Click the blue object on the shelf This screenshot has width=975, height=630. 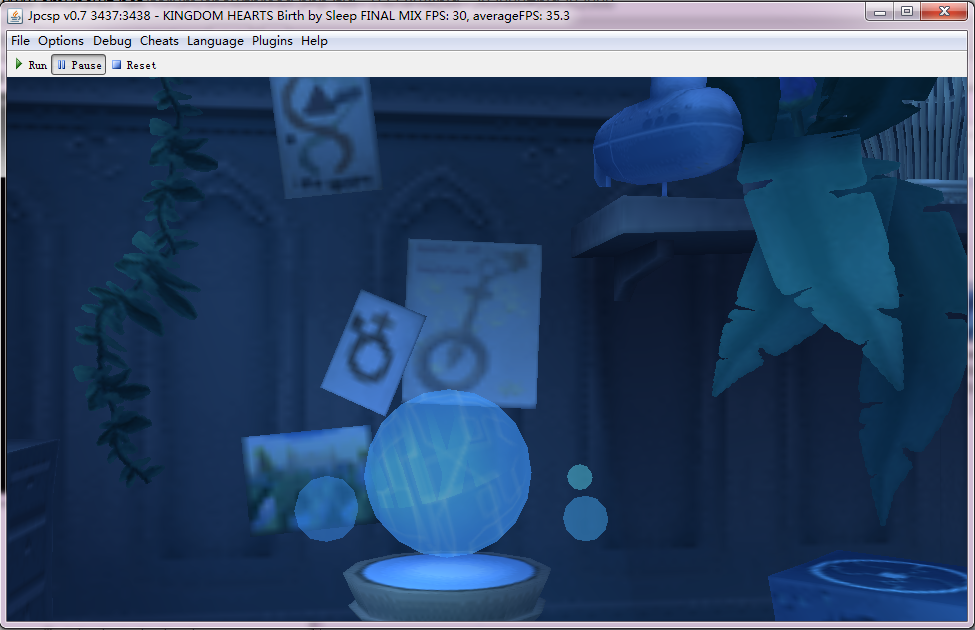pyautogui.click(x=667, y=135)
